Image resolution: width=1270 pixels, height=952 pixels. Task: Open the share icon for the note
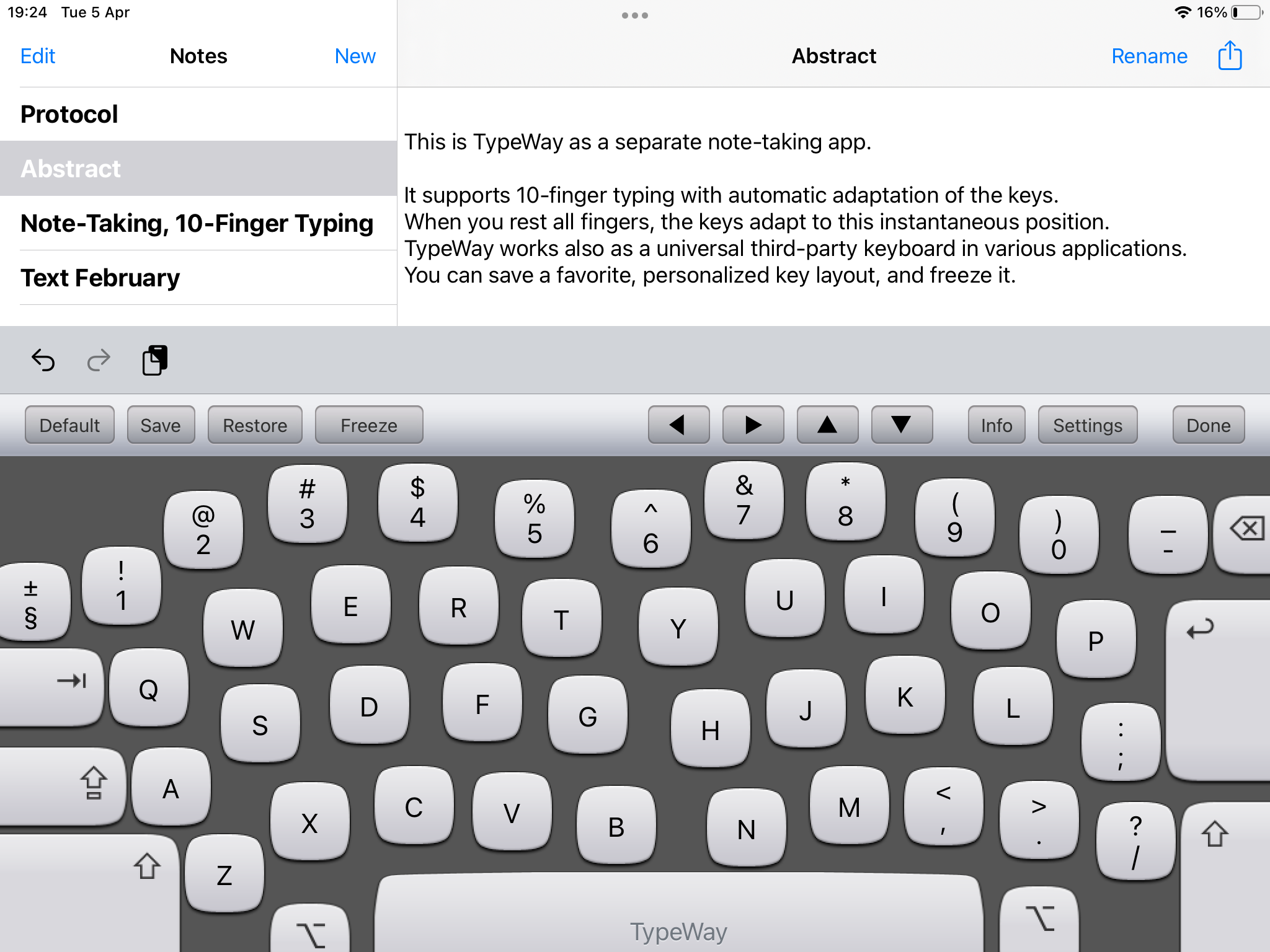point(1230,56)
